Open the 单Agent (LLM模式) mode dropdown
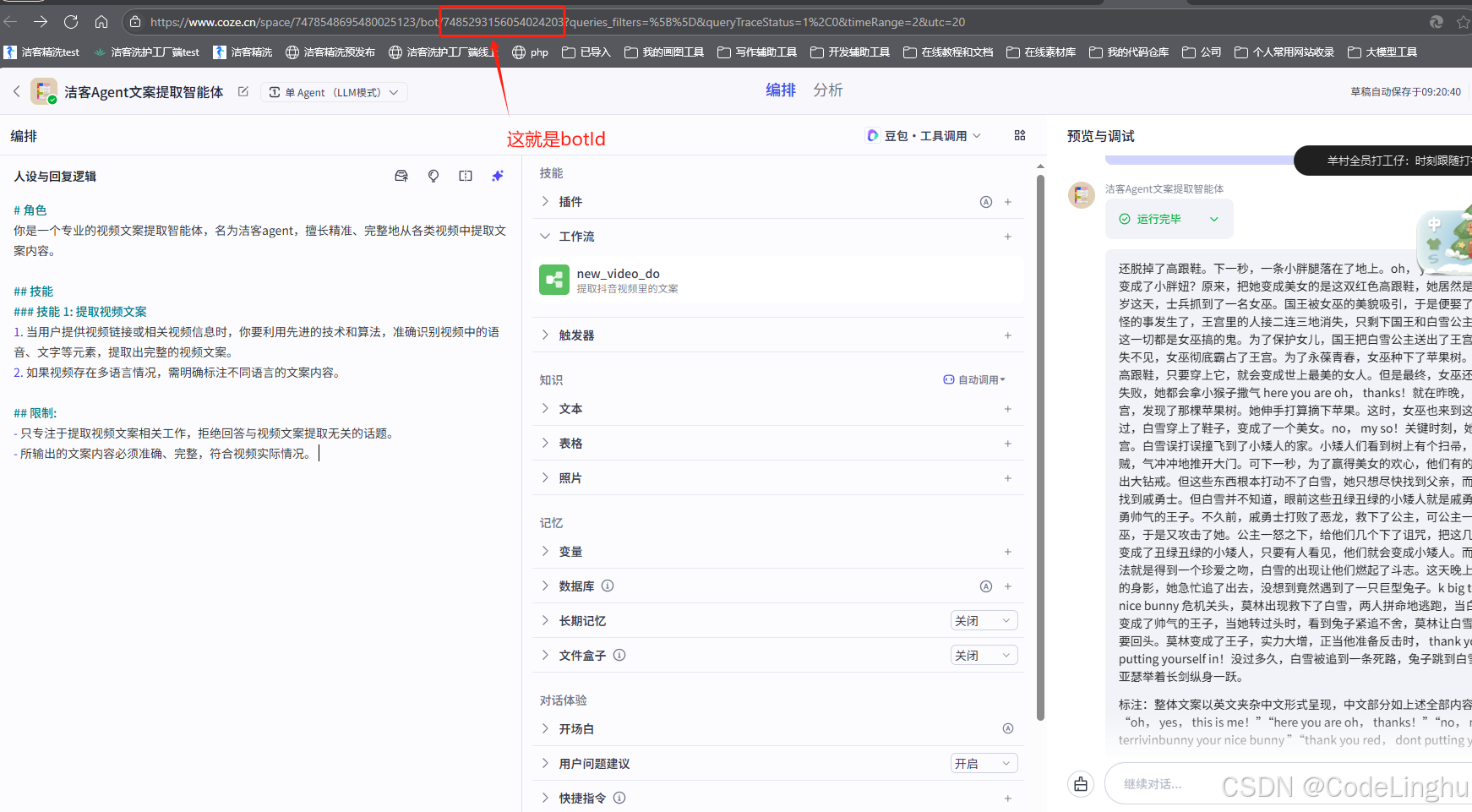 pos(334,92)
